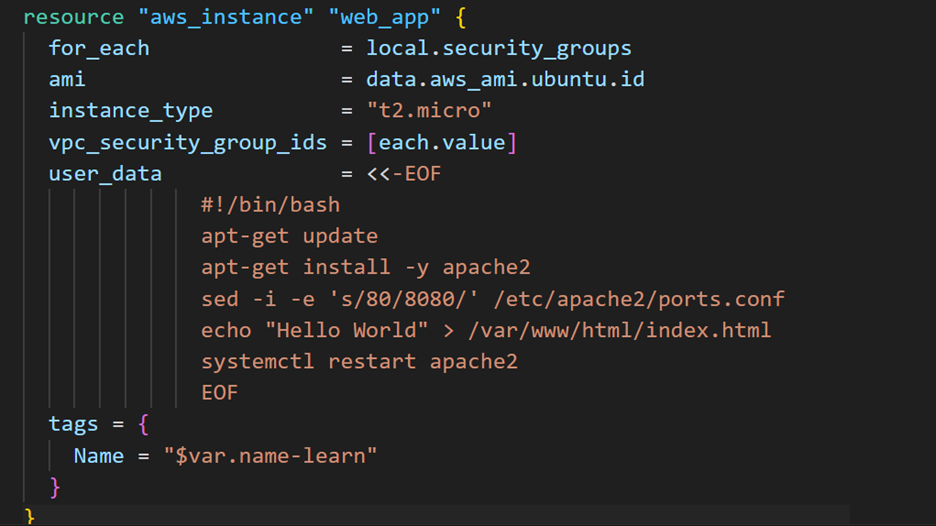This screenshot has width=936, height=526.
Task: Click the "web_app" resource name
Action: coord(384,18)
